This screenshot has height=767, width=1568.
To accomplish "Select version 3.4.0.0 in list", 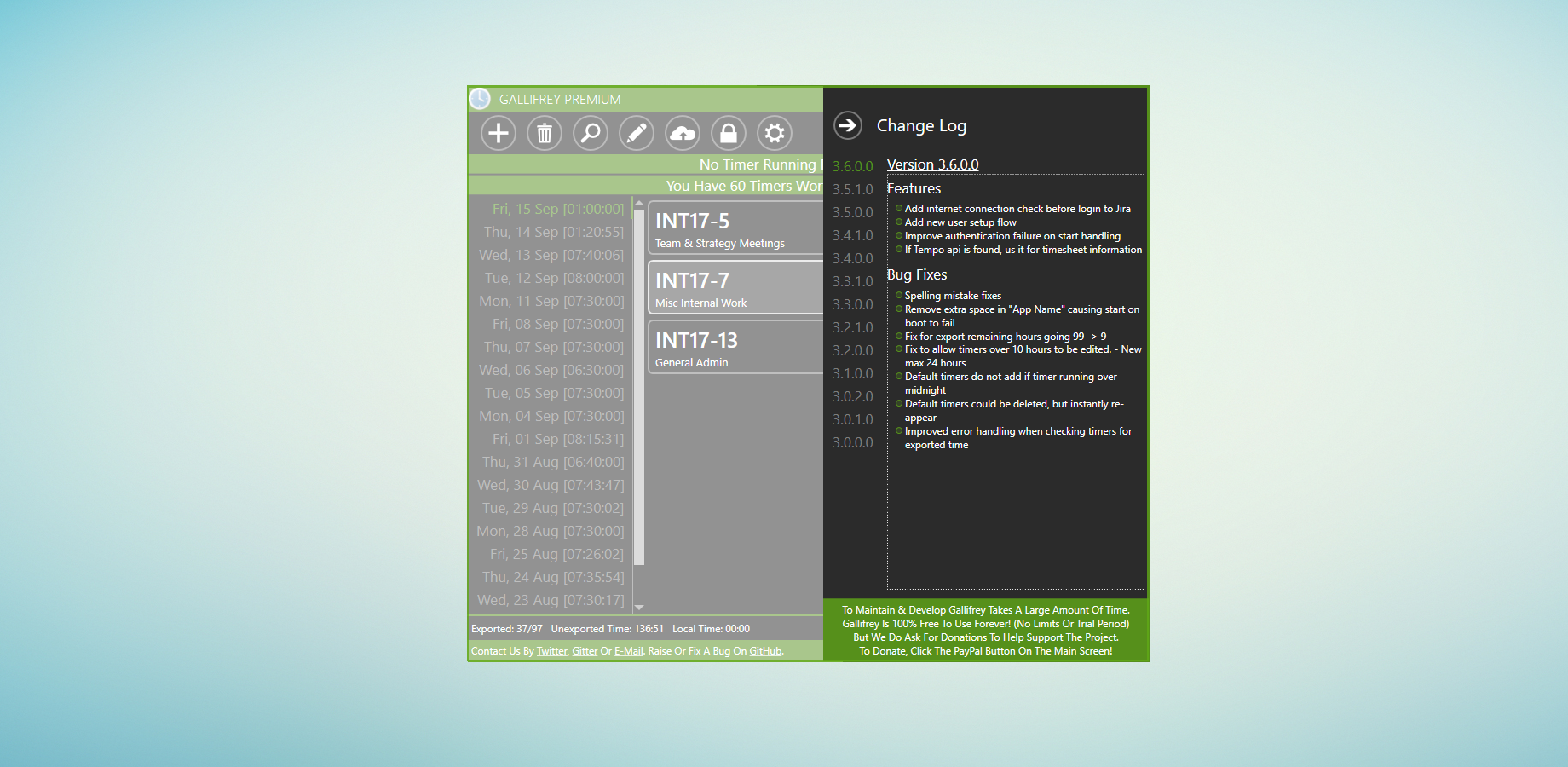I will click(853, 258).
